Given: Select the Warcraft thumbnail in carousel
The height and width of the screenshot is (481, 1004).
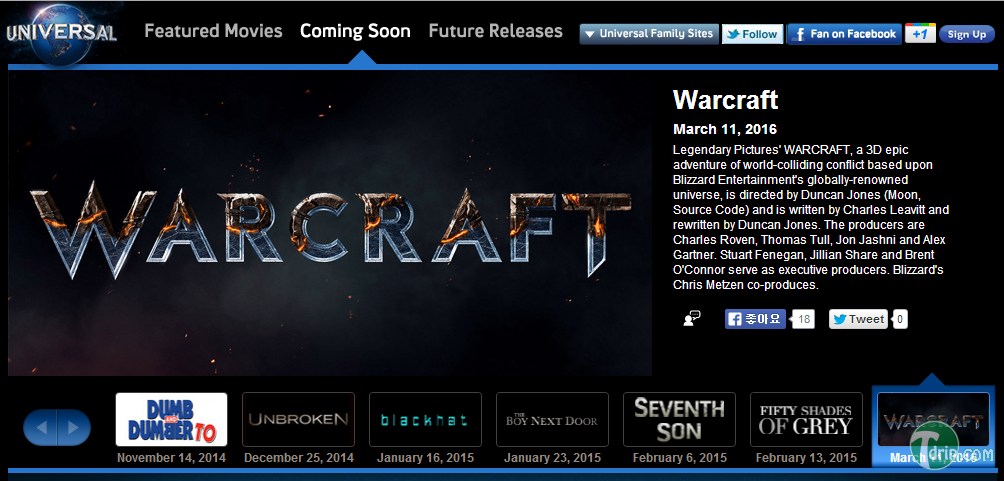Looking at the screenshot, I should click(933, 420).
